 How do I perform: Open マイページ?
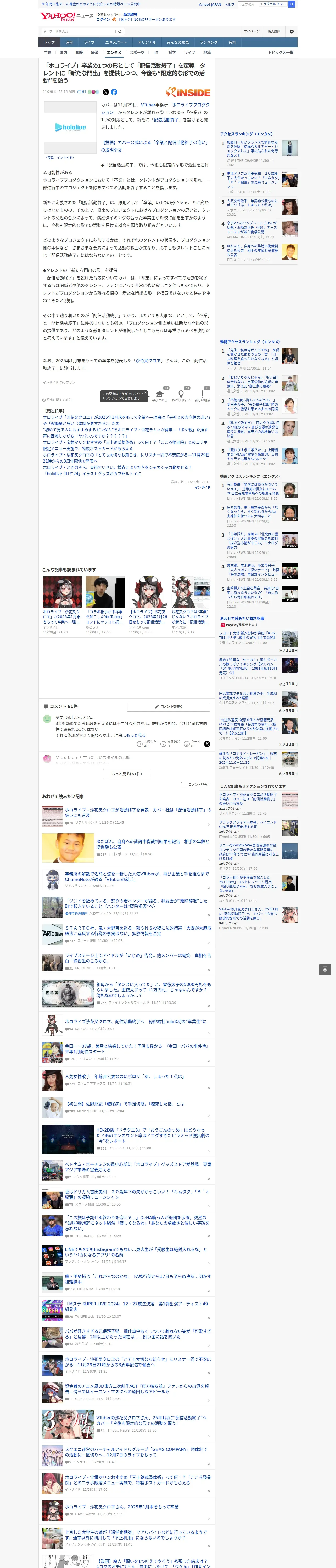coord(252,32)
